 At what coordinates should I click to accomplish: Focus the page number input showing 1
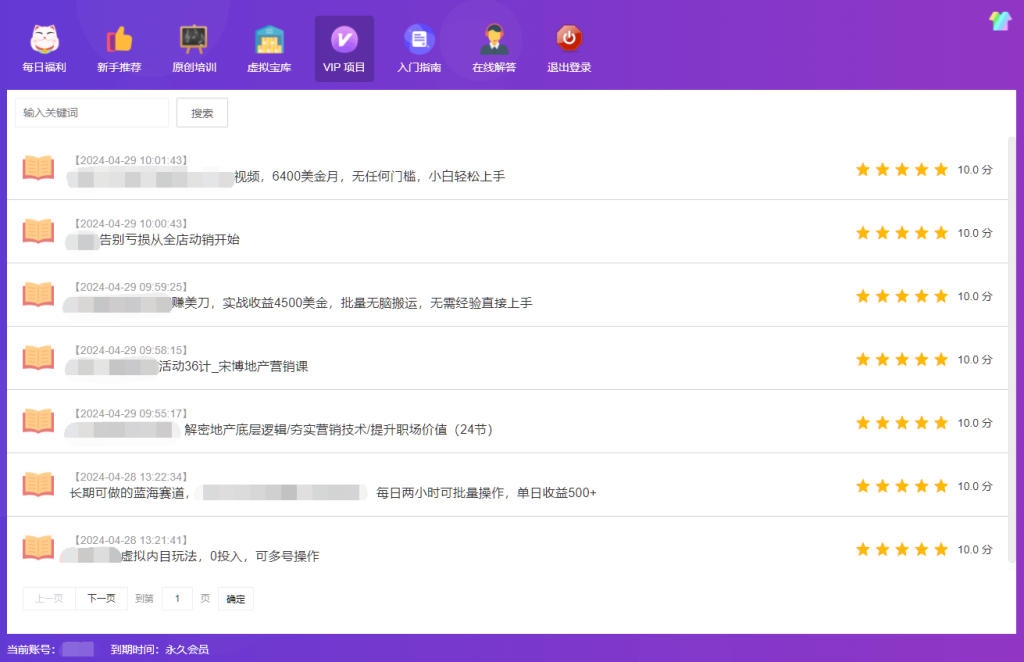(177, 599)
